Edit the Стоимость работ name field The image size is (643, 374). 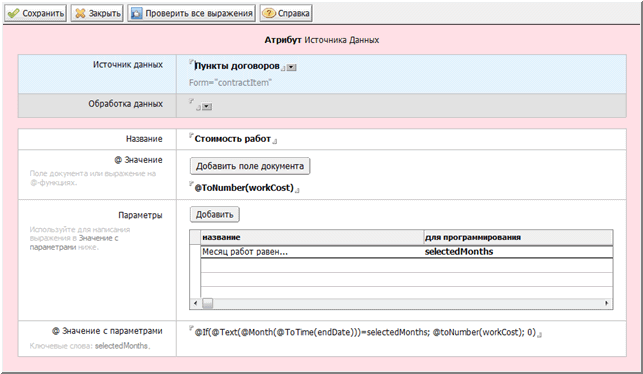[233, 139]
